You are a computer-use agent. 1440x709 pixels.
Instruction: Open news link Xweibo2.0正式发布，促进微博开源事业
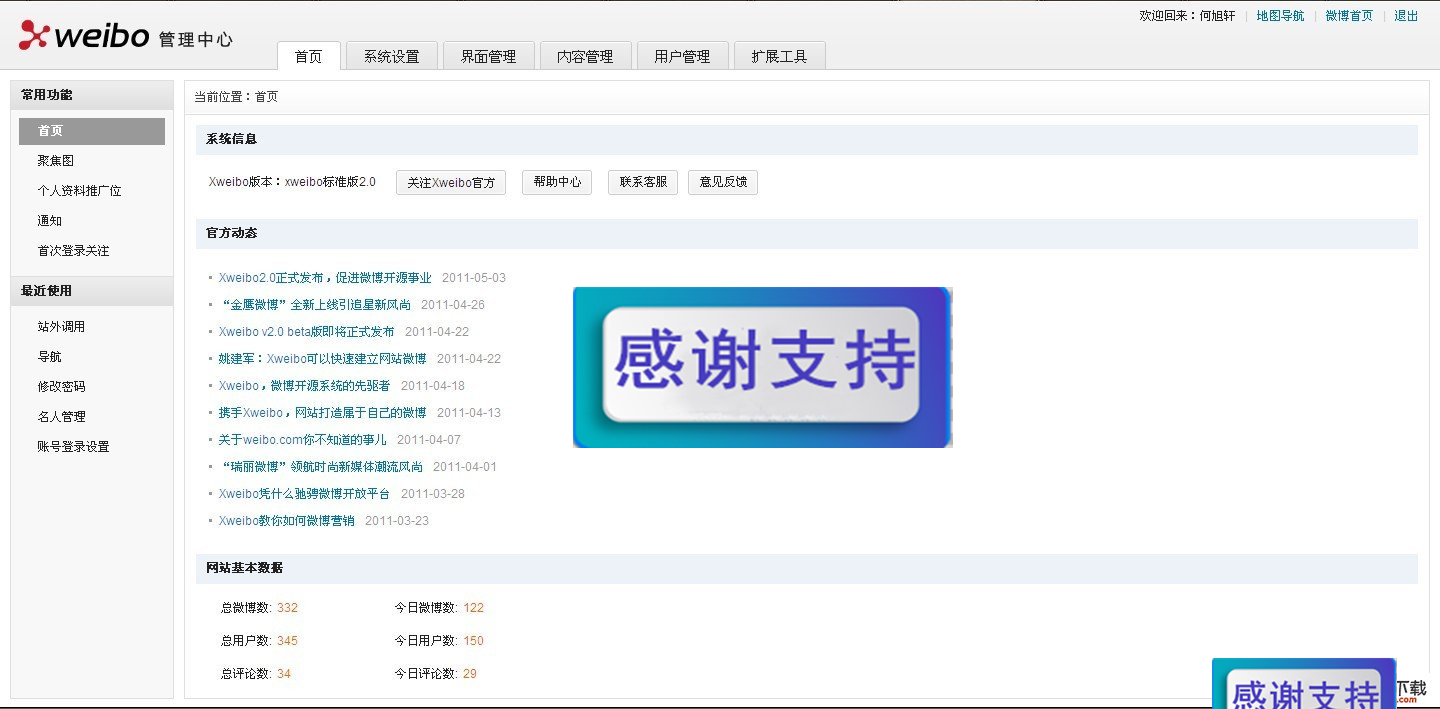(x=325, y=278)
